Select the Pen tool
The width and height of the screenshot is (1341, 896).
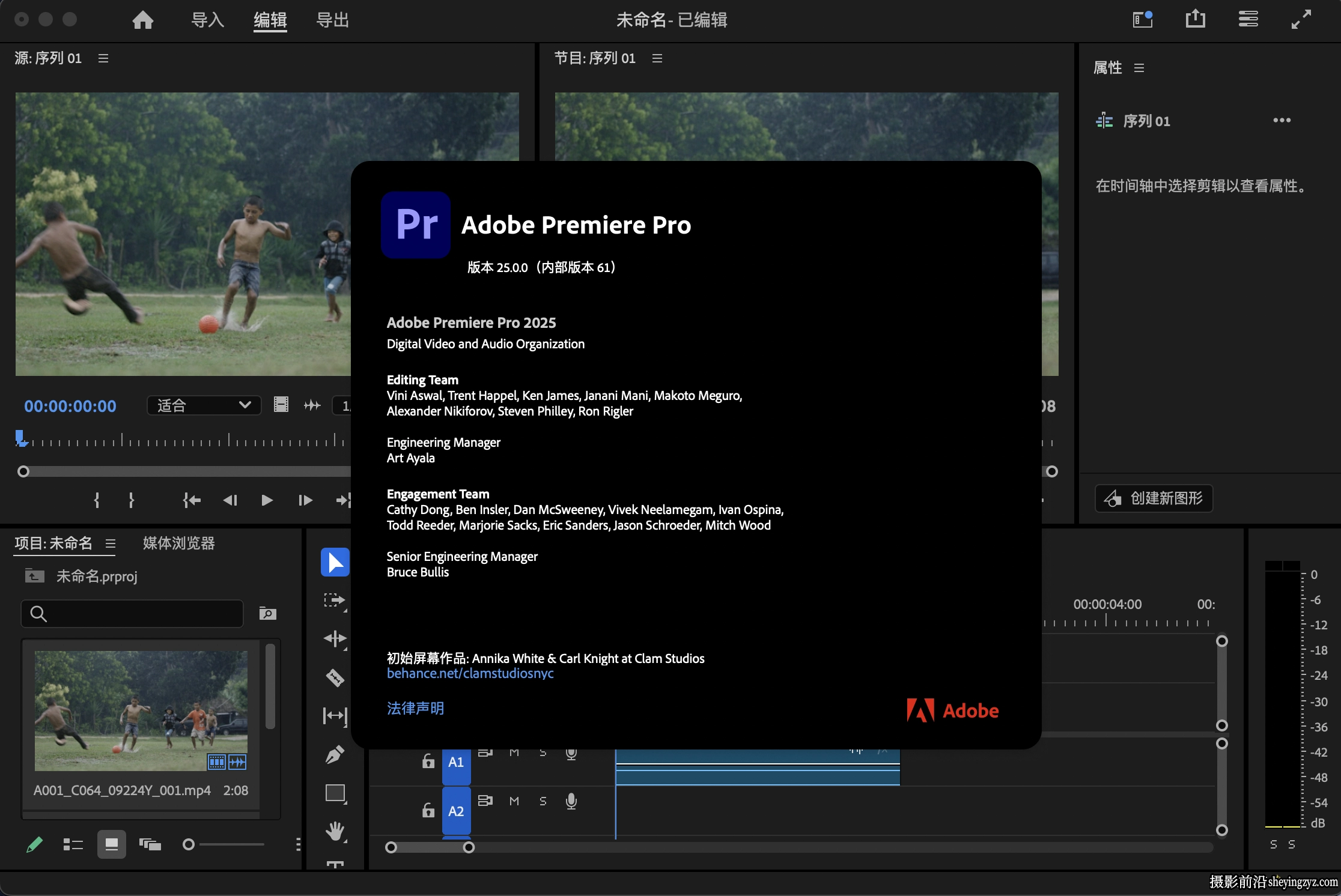click(335, 754)
